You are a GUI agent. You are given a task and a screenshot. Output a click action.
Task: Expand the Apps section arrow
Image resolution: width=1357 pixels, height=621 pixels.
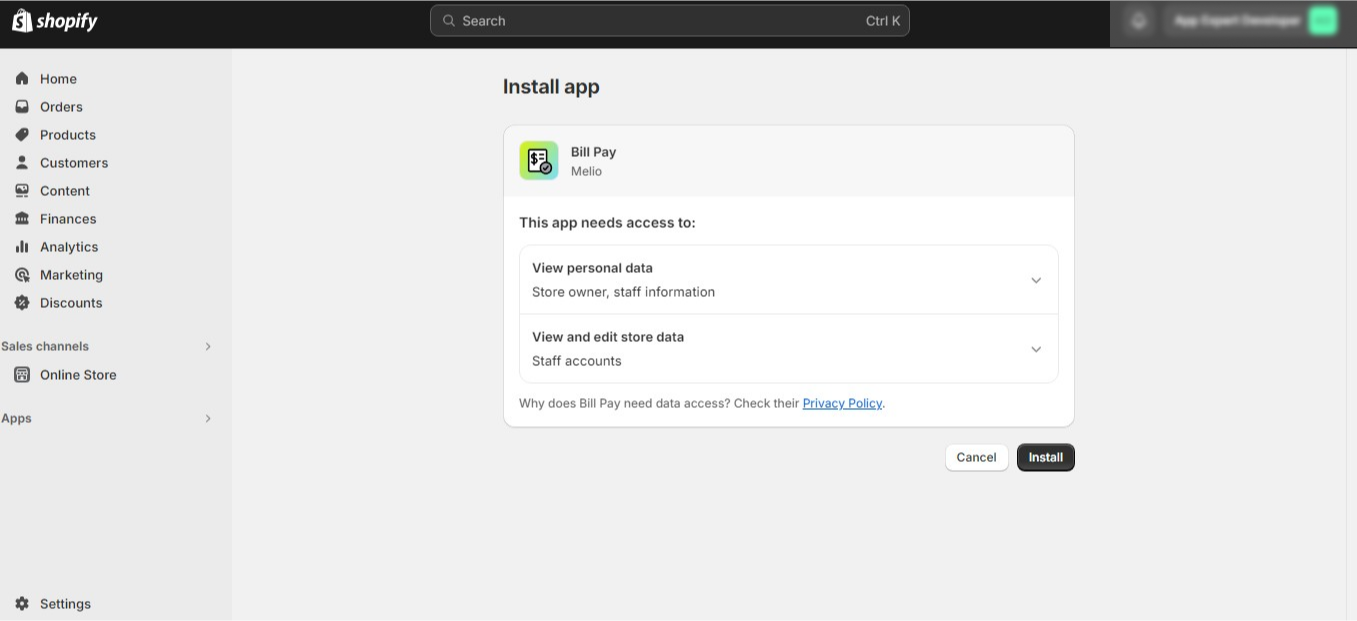(x=208, y=418)
